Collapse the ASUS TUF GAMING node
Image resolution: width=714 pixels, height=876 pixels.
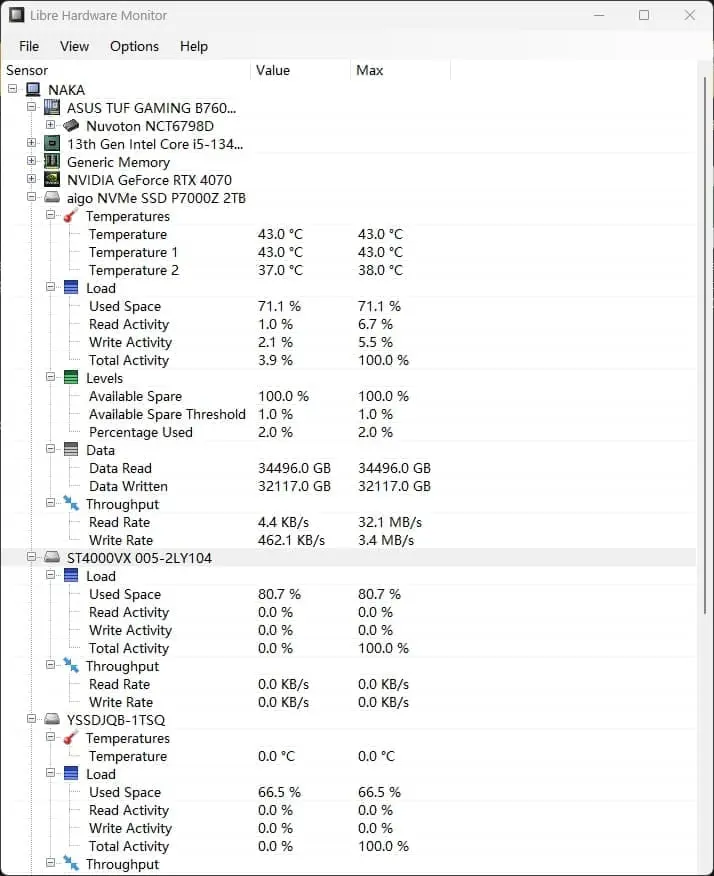pyautogui.click(x=31, y=107)
